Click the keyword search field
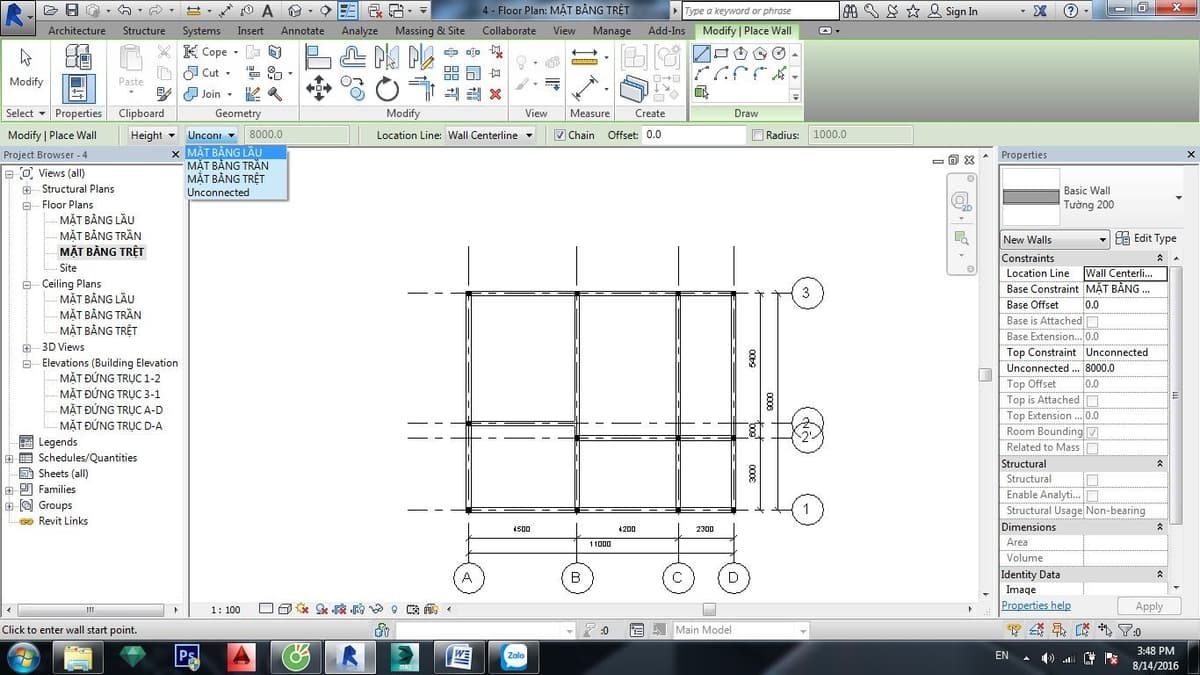The height and width of the screenshot is (675, 1200). coord(761,11)
